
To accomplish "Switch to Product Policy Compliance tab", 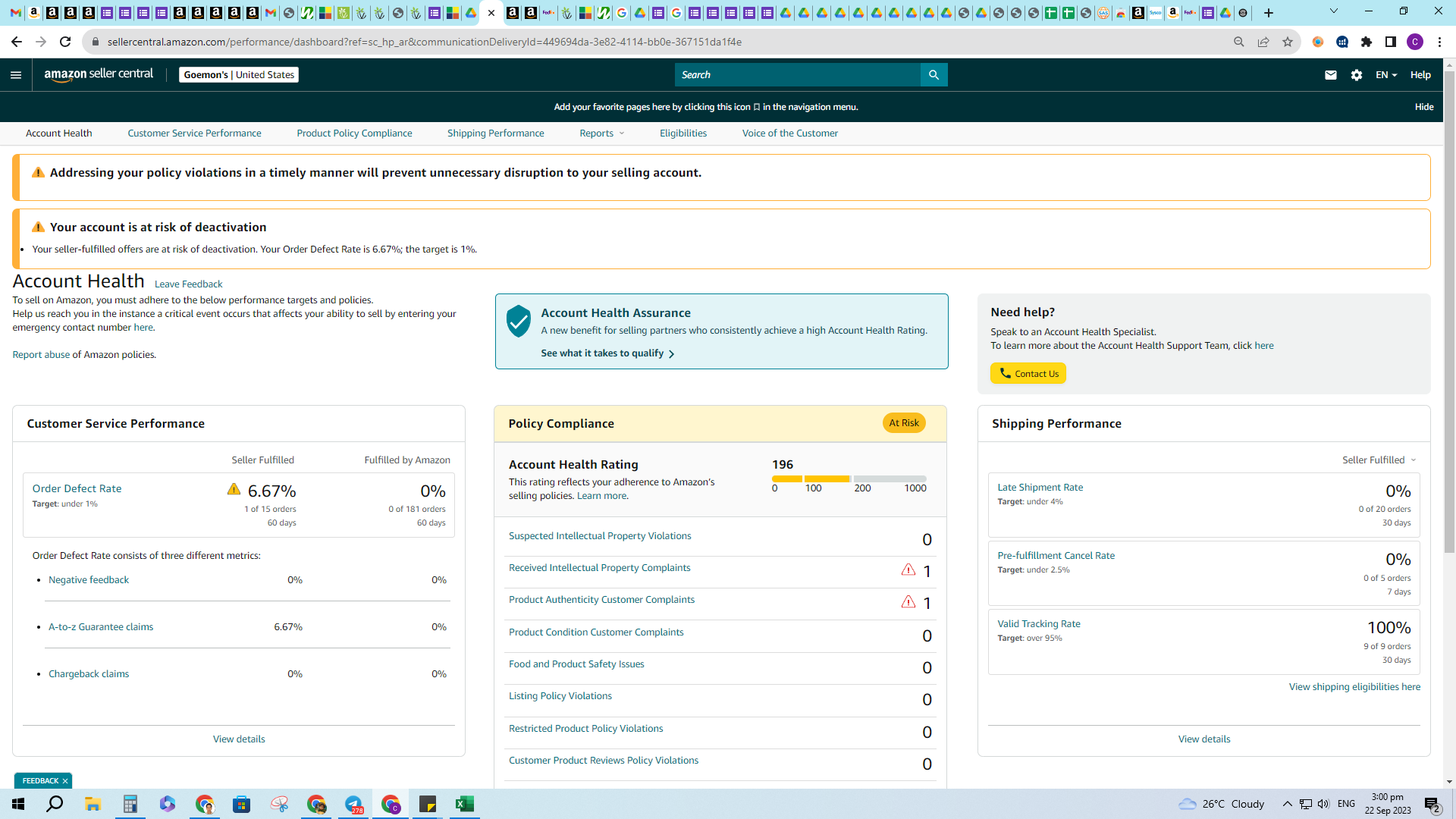I will pyautogui.click(x=354, y=133).
